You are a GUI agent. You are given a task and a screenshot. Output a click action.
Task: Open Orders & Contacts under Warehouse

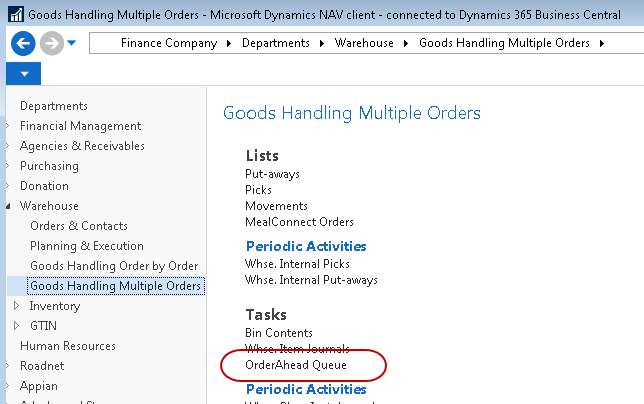point(79,226)
